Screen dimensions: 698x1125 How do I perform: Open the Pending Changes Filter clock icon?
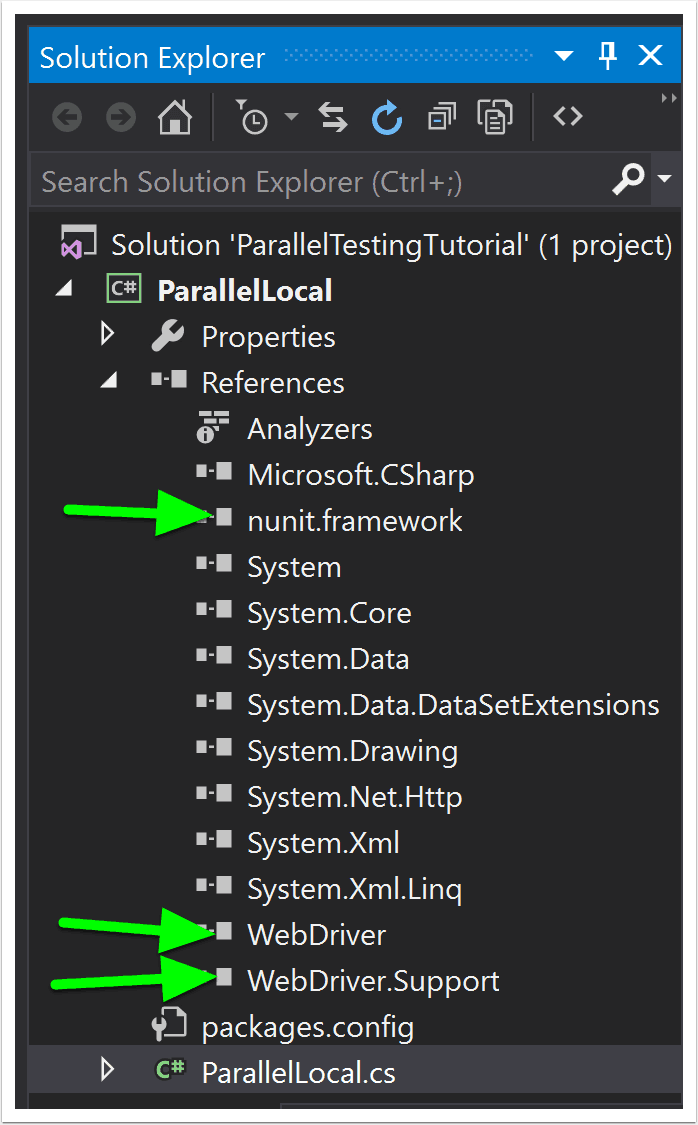[x=252, y=117]
